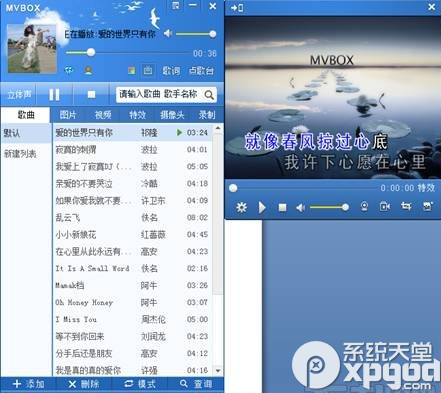Pause the currently playing song
The width and height of the screenshot is (441, 393).
(x=54, y=95)
